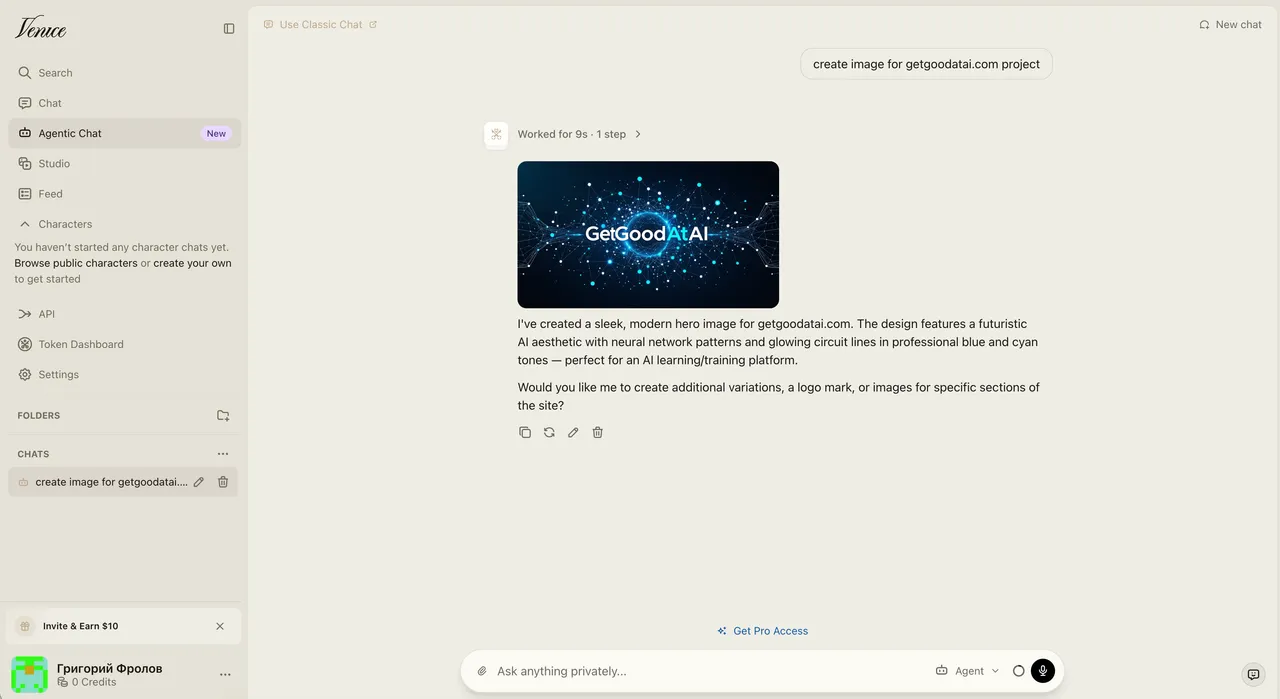Open the generated GetGoodAtAI image
The height and width of the screenshot is (699, 1280).
coord(648,235)
